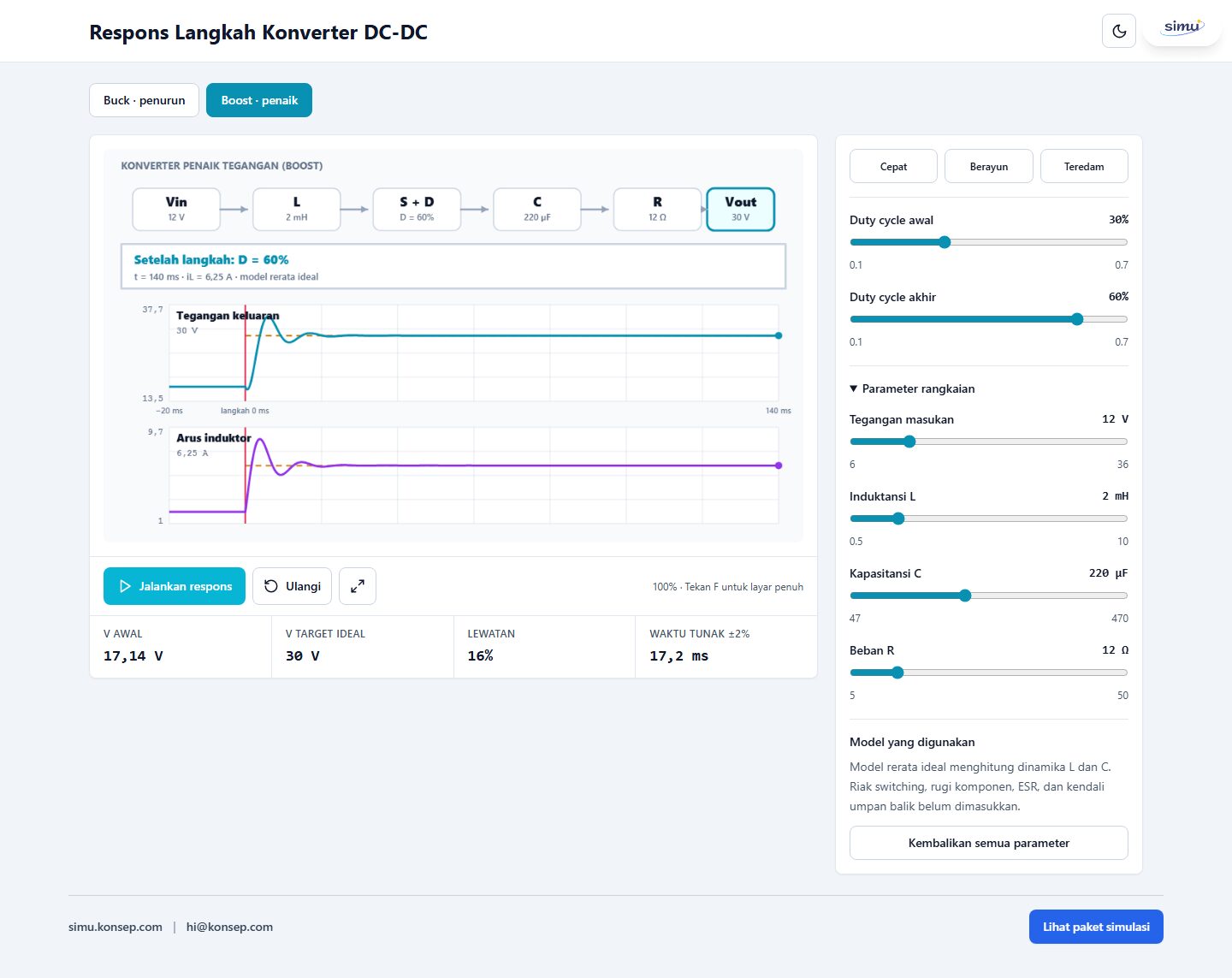Click Kembalikan semua parameter button
Image resolution: width=1232 pixels, height=978 pixels.
(x=989, y=843)
